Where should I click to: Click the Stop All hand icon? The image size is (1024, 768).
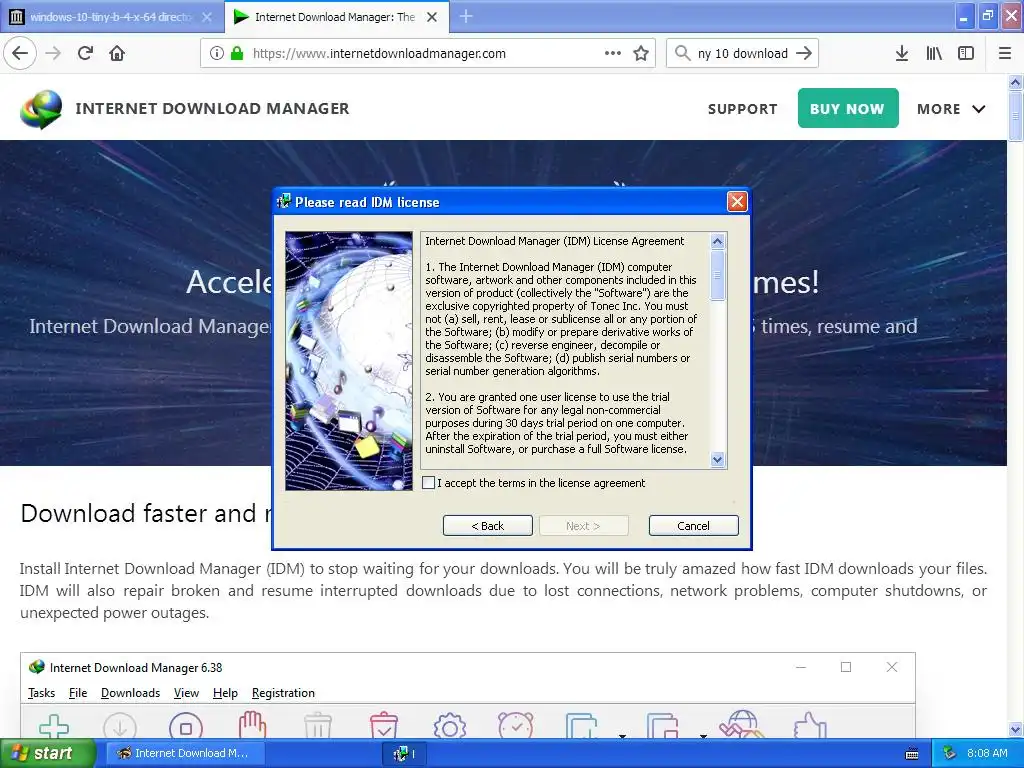point(252,725)
